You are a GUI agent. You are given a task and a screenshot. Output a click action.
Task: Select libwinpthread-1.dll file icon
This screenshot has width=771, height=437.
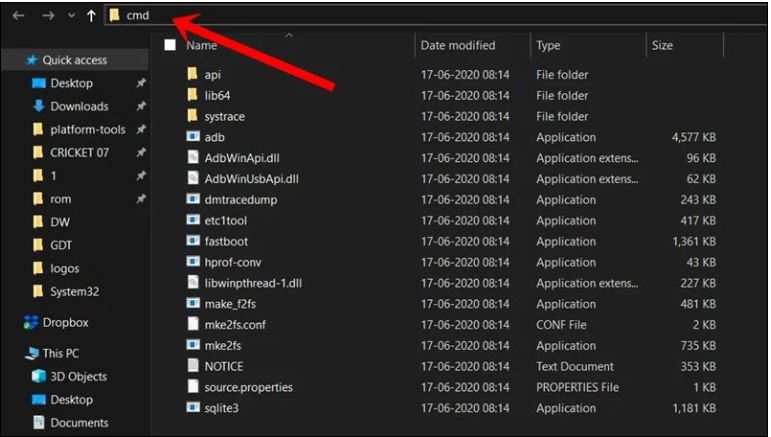pyautogui.click(x=193, y=282)
